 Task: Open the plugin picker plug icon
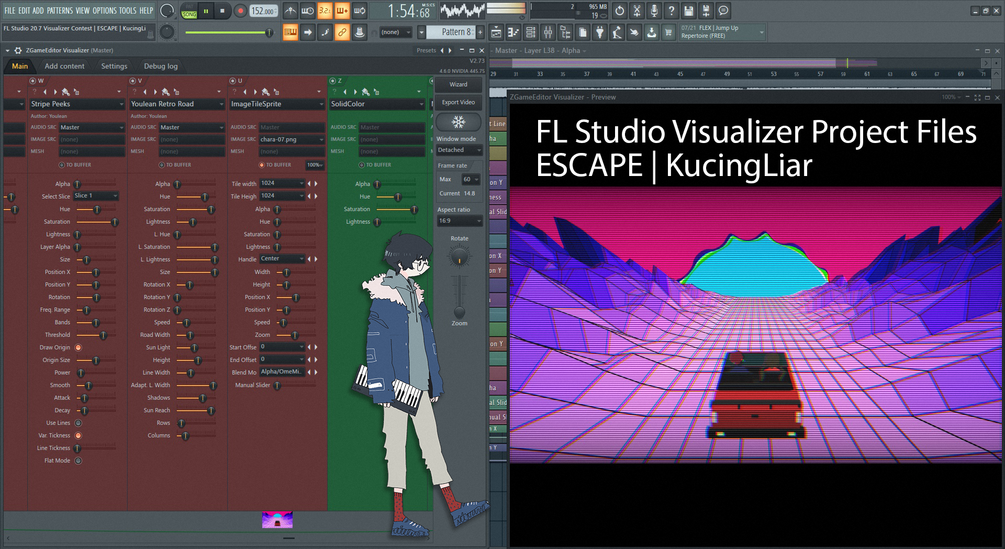click(600, 32)
